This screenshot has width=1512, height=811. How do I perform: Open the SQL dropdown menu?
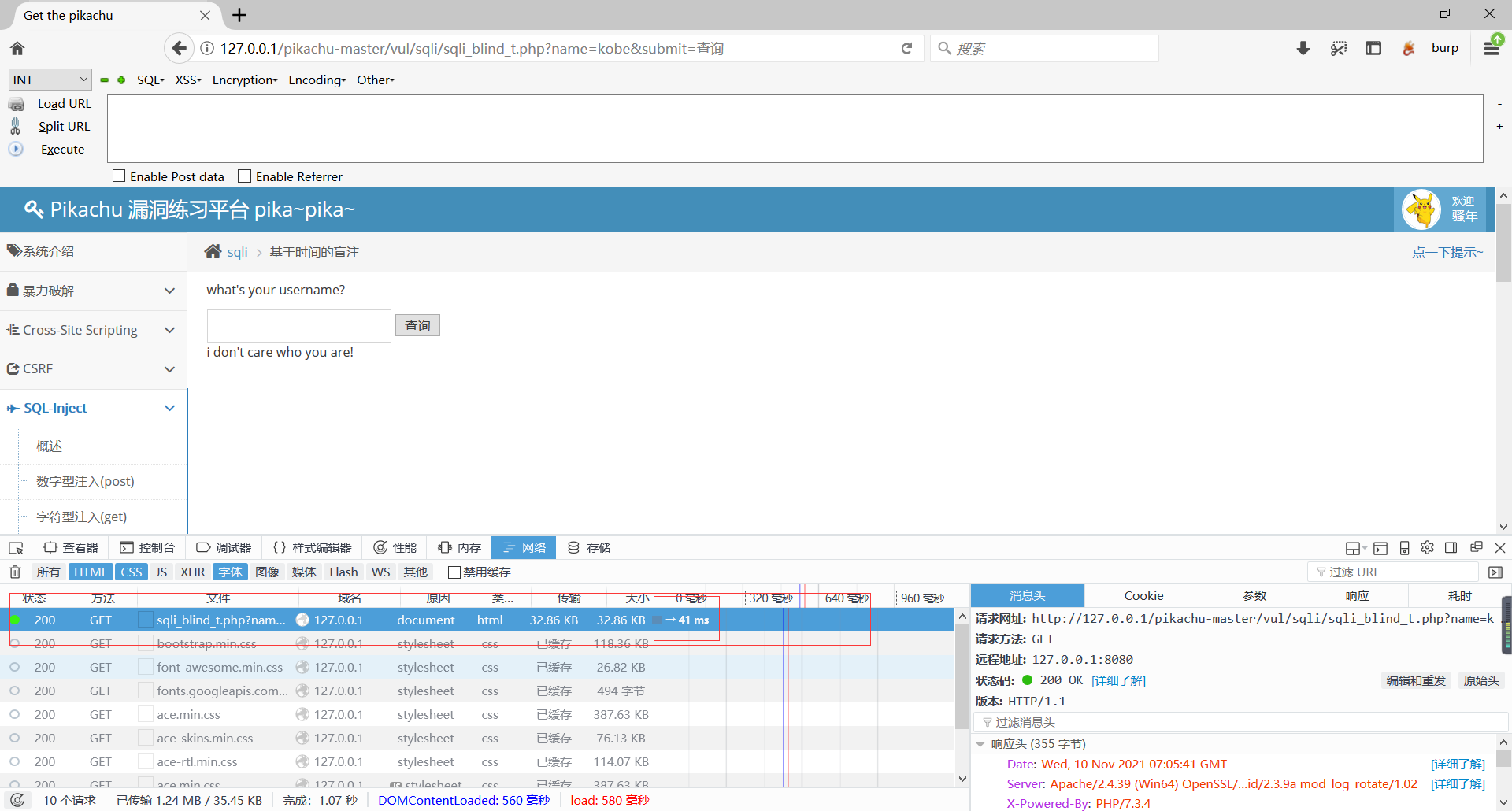point(150,80)
